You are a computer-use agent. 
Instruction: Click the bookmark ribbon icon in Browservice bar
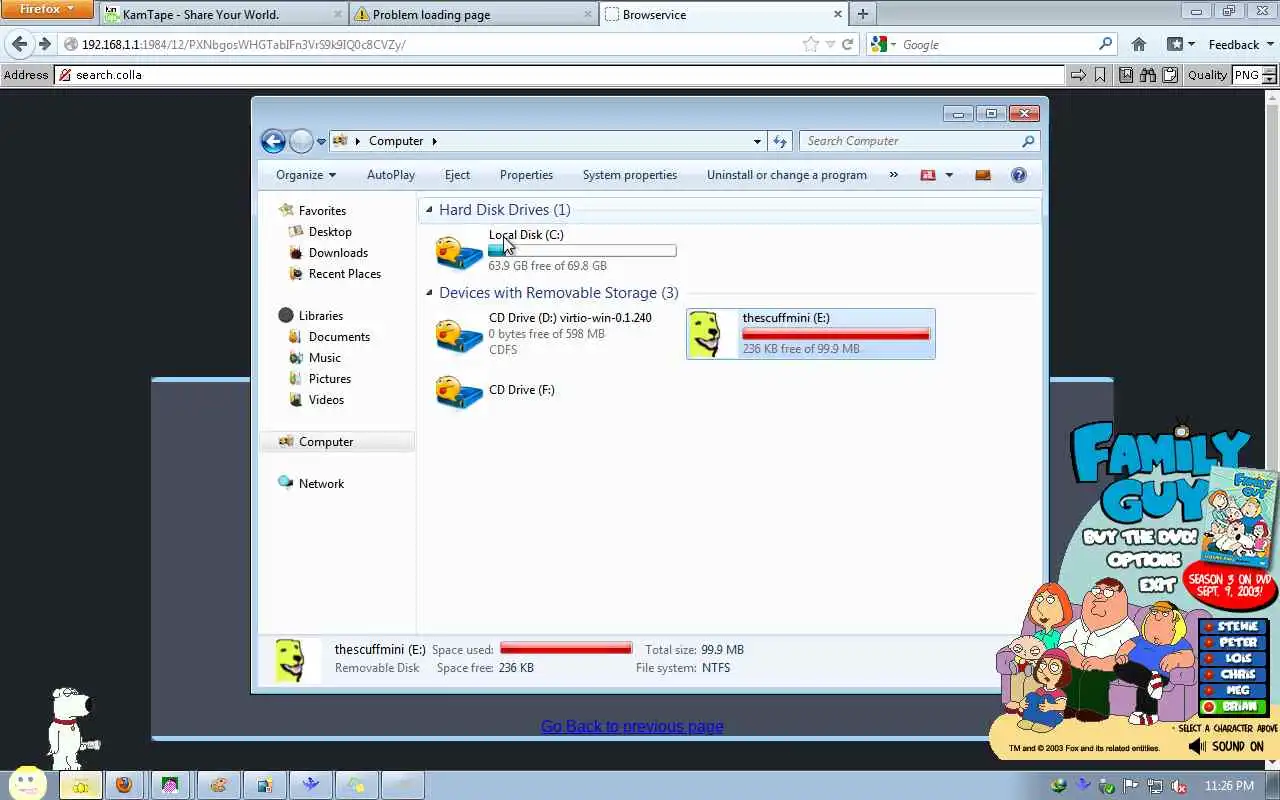[1100, 75]
